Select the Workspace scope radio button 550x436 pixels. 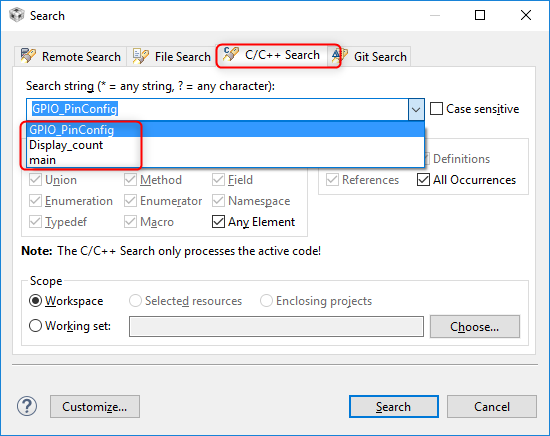(35, 301)
